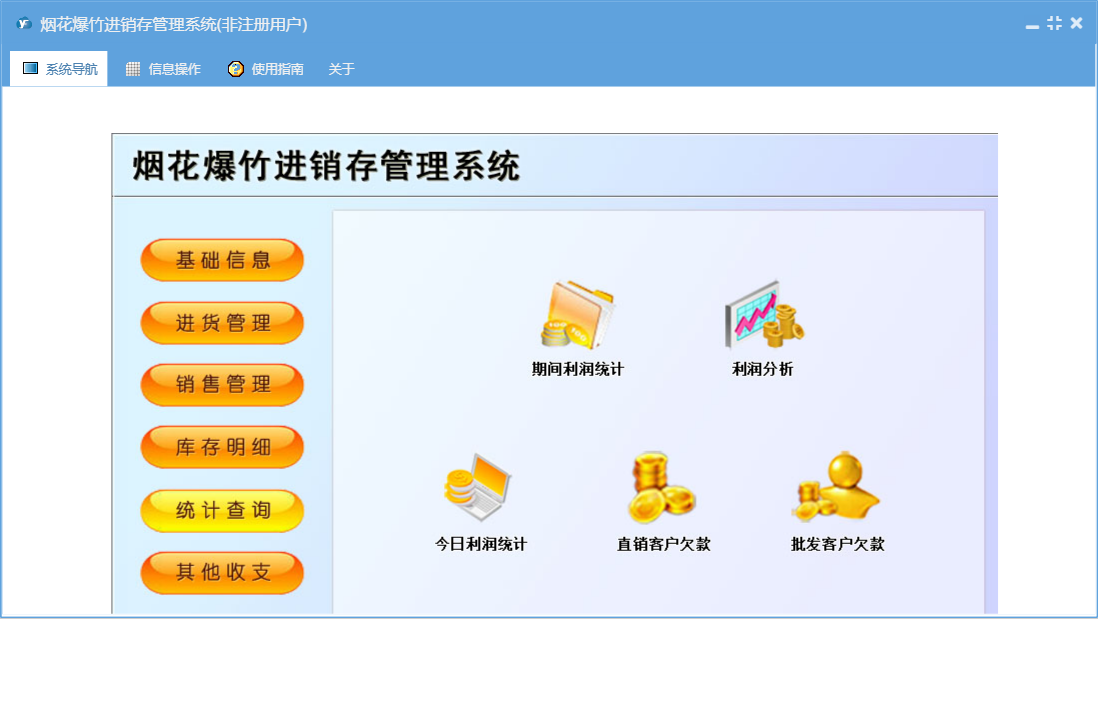Image resolution: width=1098 pixels, height=728 pixels.
Task: Open the 期间利润统计 folder icon
Action: tap(577, 314)
